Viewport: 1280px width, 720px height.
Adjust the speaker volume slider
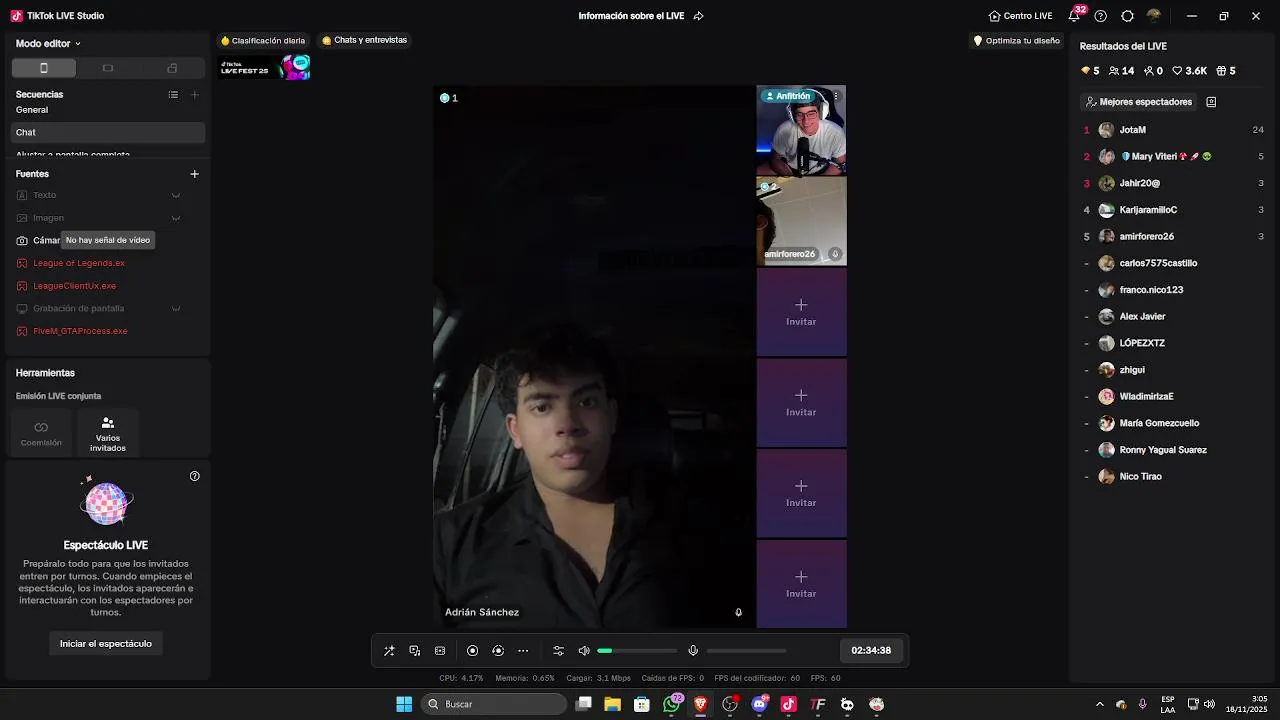pos(637,651)
